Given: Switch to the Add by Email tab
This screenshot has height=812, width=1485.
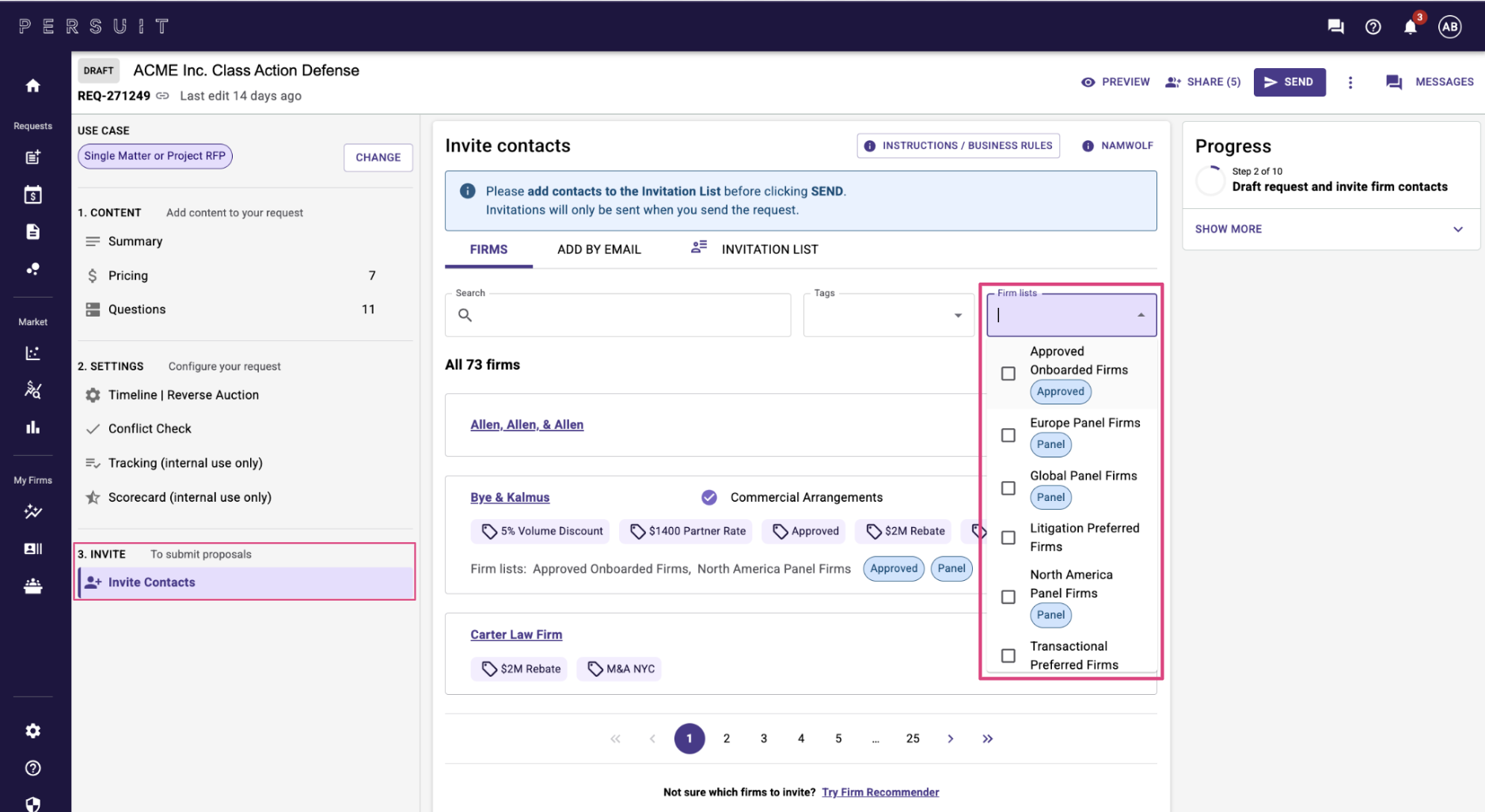Looking at the screenshot, I should click(x=598, y=249).
